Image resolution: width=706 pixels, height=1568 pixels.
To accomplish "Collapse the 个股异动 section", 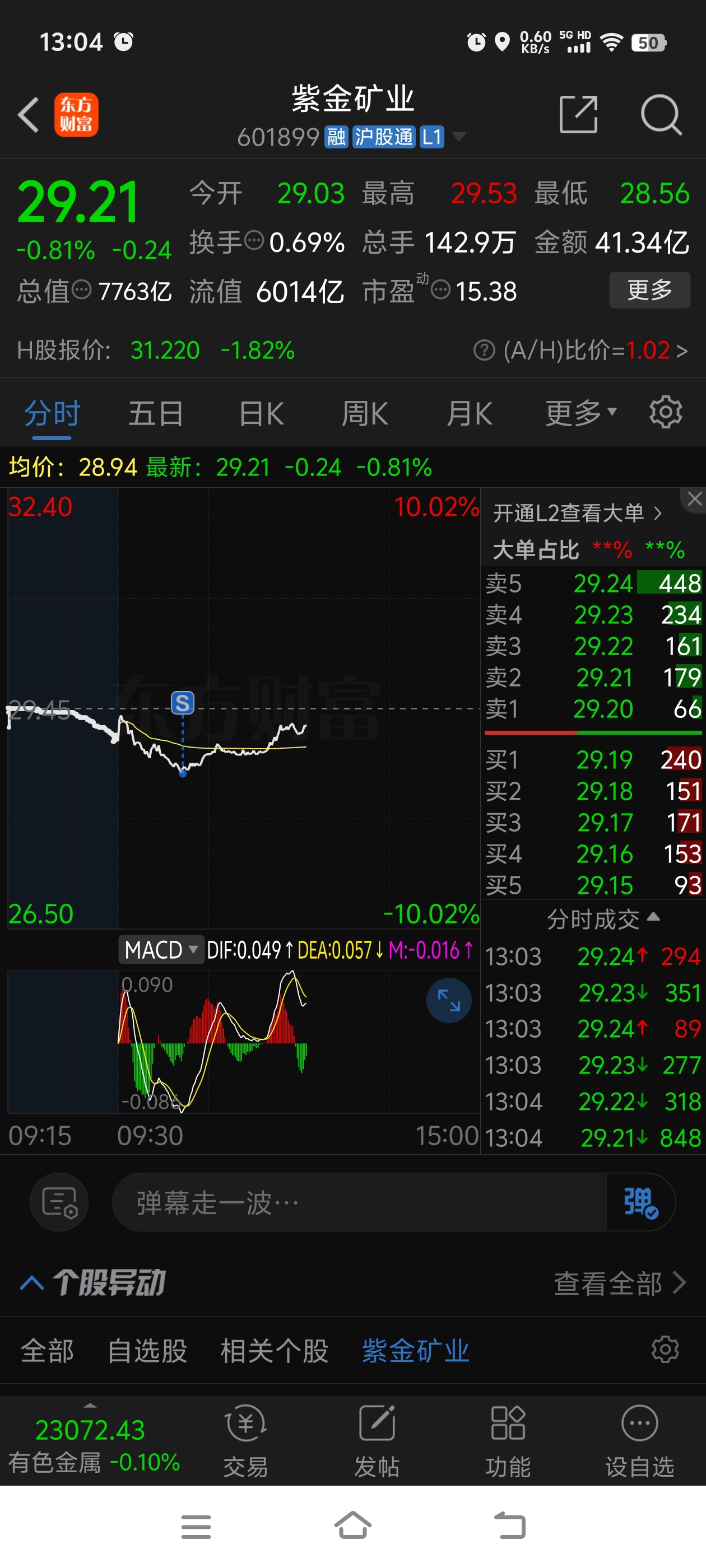I will (x=32, y=1283).
